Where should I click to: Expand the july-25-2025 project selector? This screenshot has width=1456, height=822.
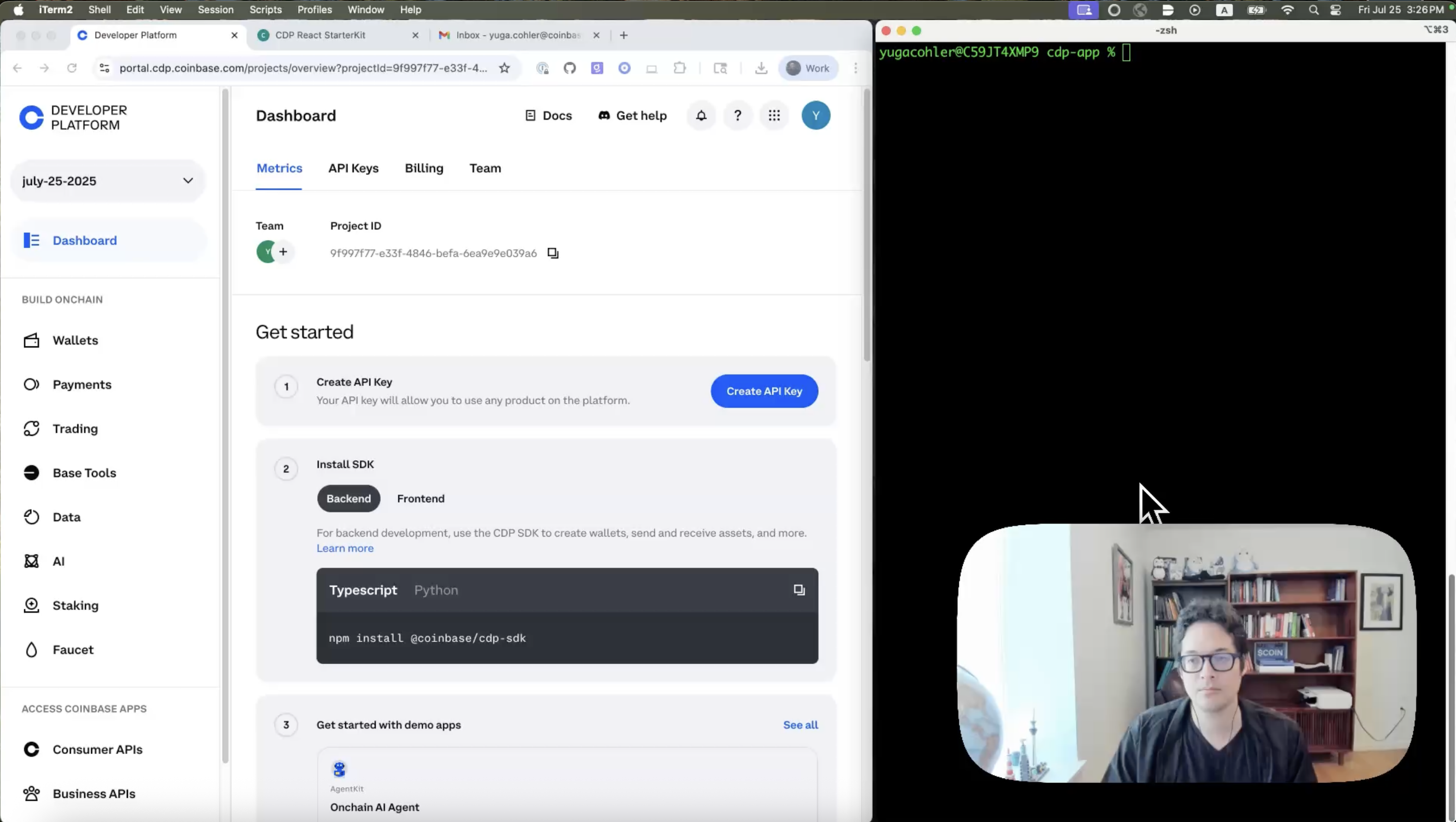(189, 181)
